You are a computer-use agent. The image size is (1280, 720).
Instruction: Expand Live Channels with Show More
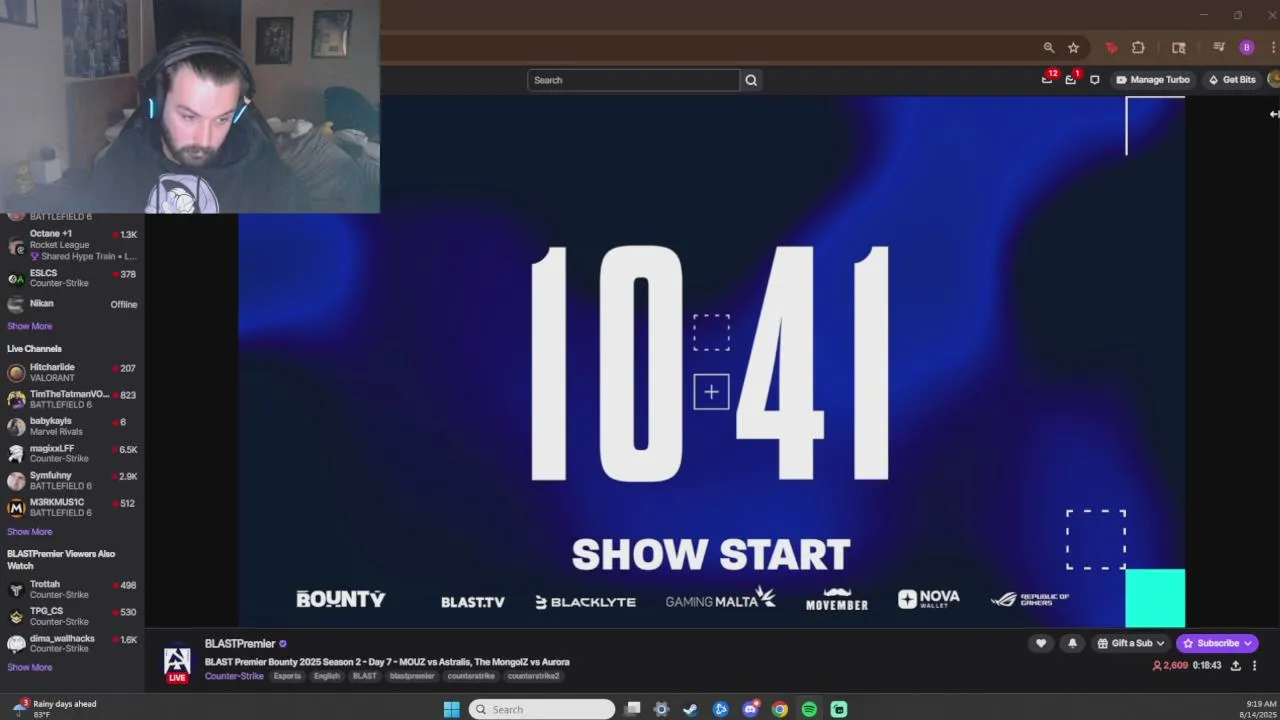click(x=30, y=532)
